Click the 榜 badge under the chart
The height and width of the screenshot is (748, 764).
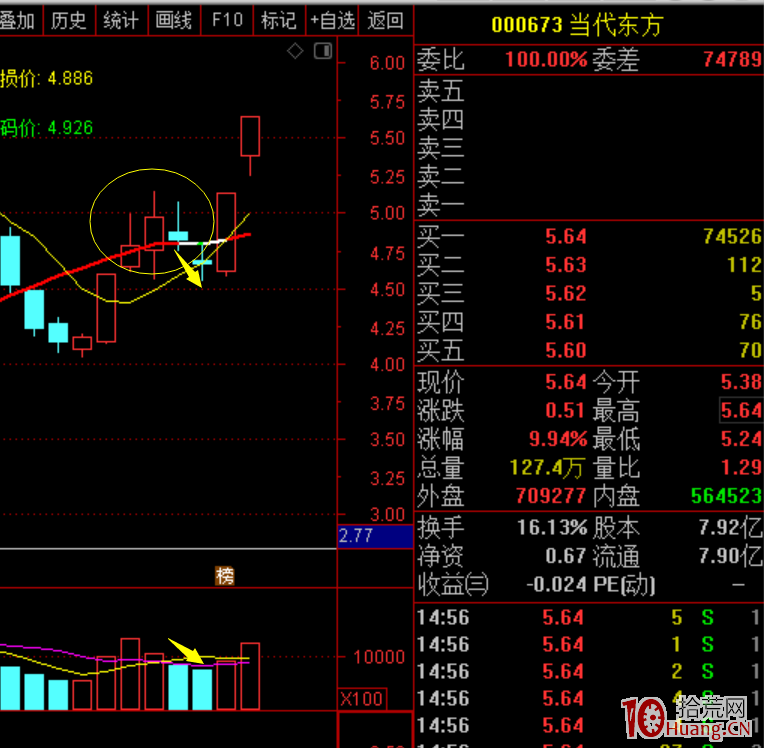click(x=225, y=576)
